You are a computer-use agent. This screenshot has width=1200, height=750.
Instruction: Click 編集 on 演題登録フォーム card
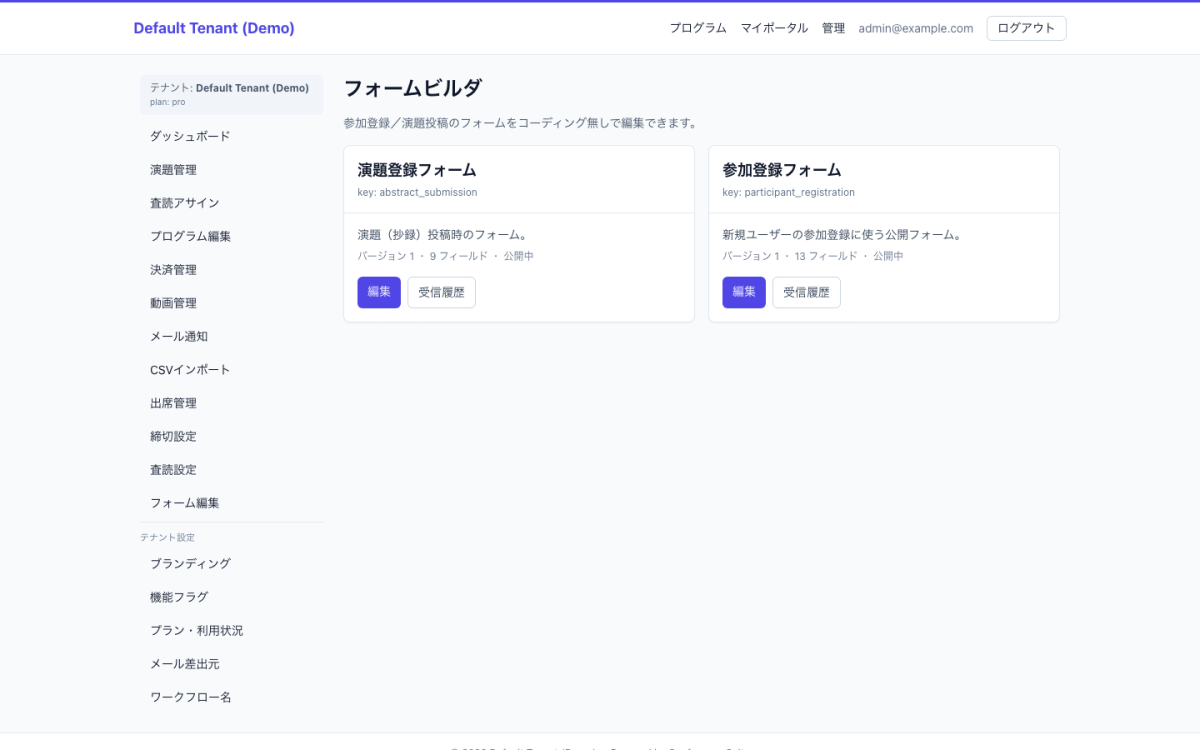379,292
